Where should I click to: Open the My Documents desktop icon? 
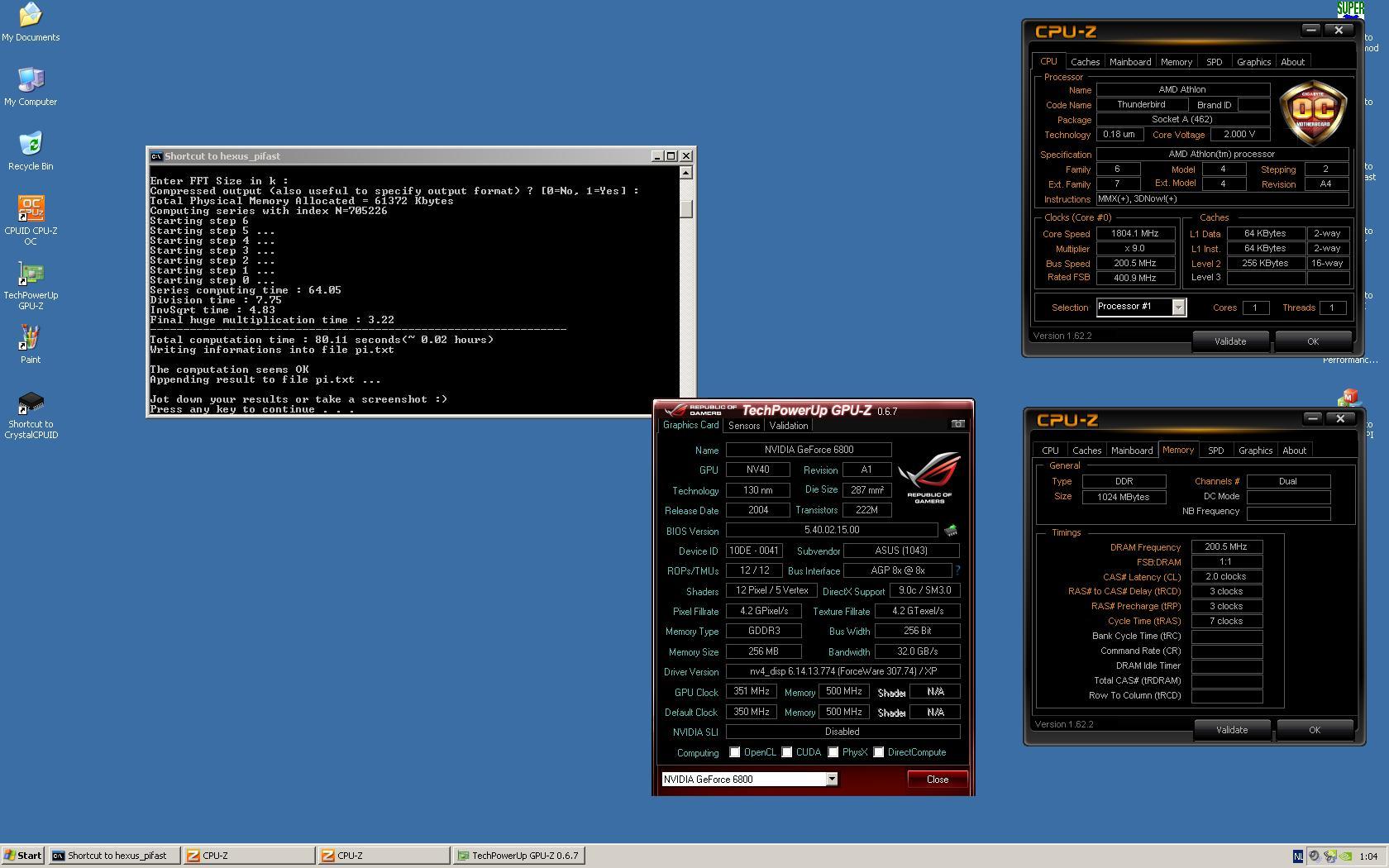click(31, 22)
